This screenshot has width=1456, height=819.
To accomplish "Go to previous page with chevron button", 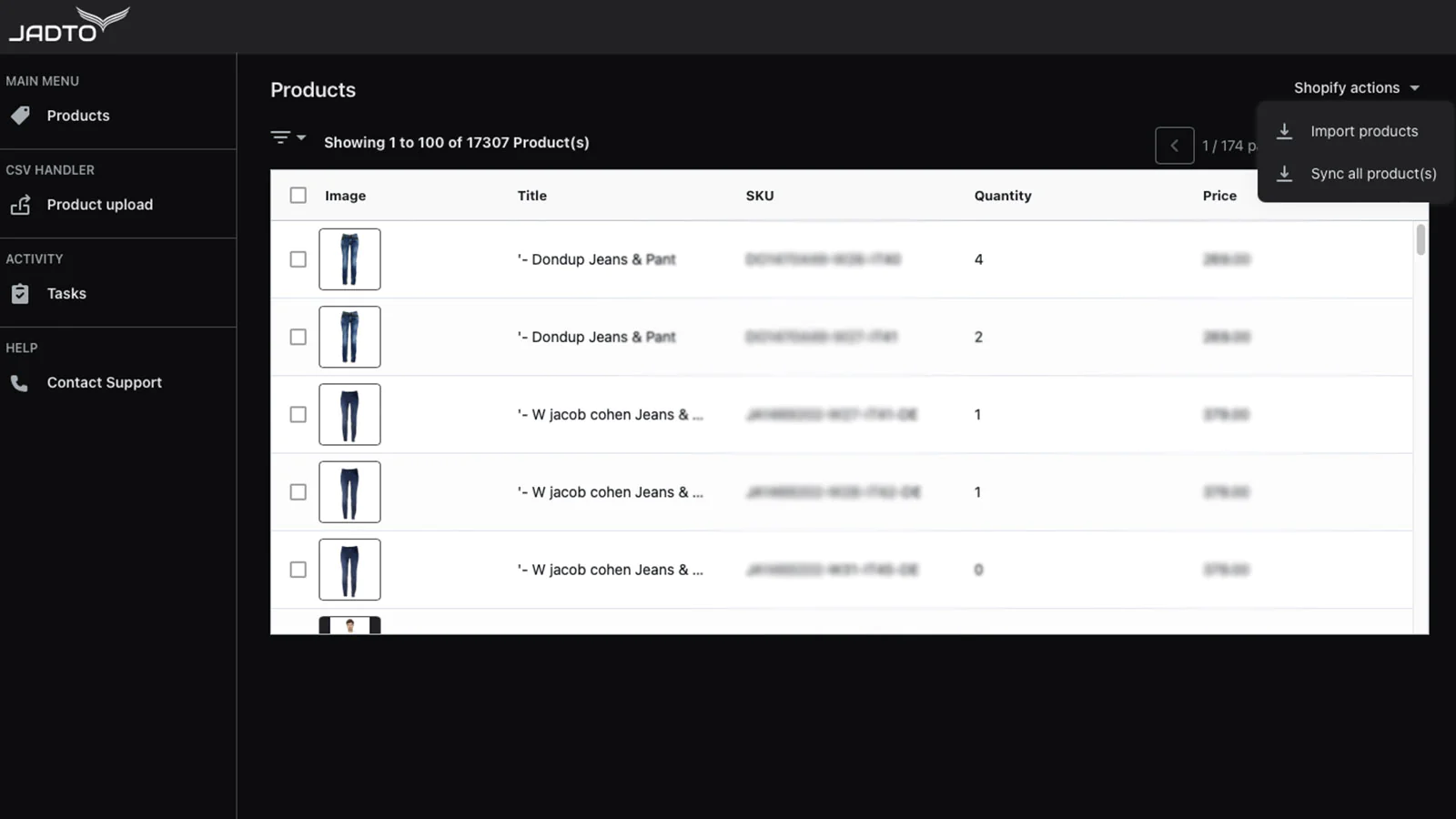I will (1174, 146).
